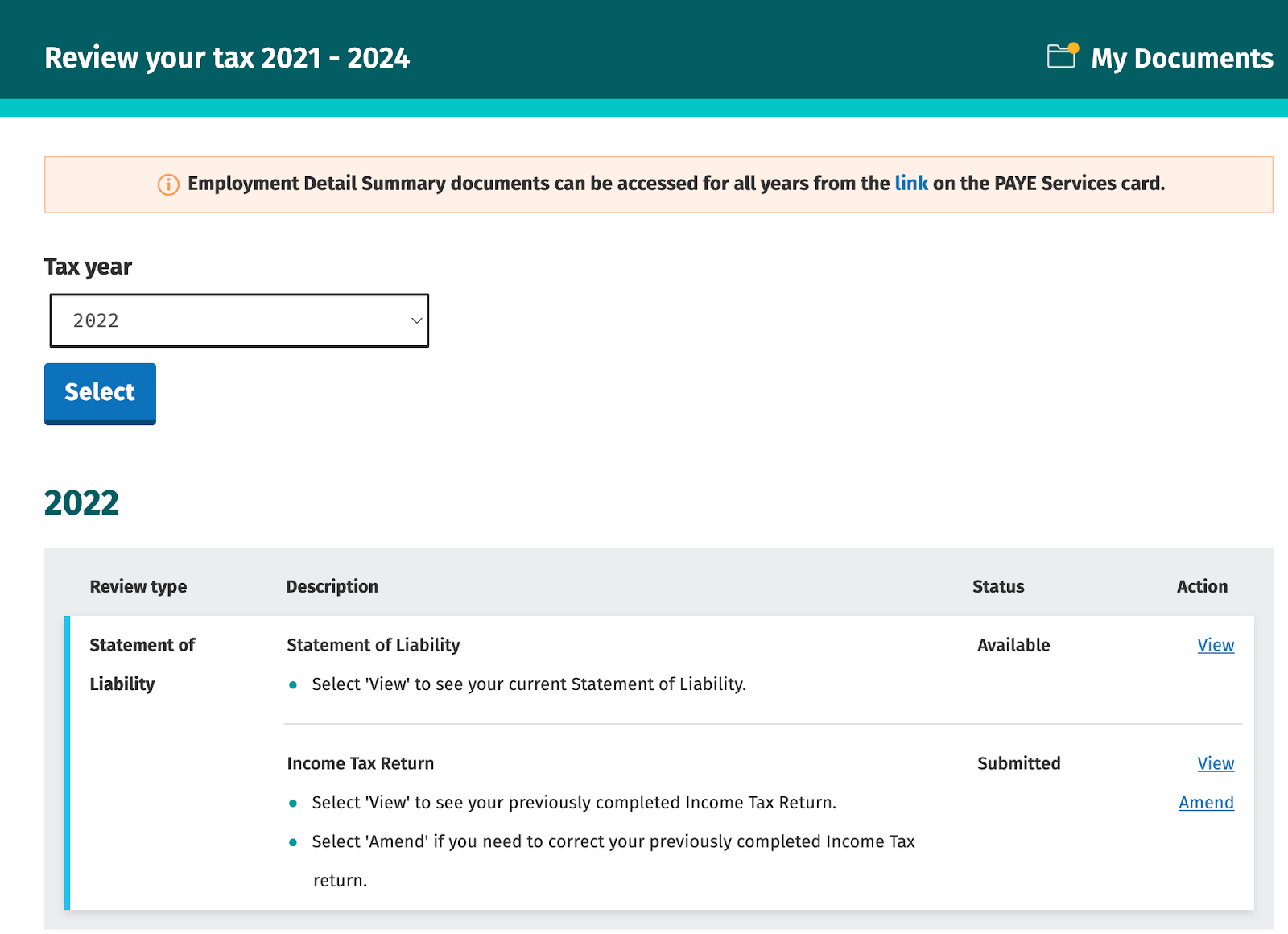The width and height of the screenshot is (1288, 934).
Task: Click the My Documents header text
Action: point(1181,58)
